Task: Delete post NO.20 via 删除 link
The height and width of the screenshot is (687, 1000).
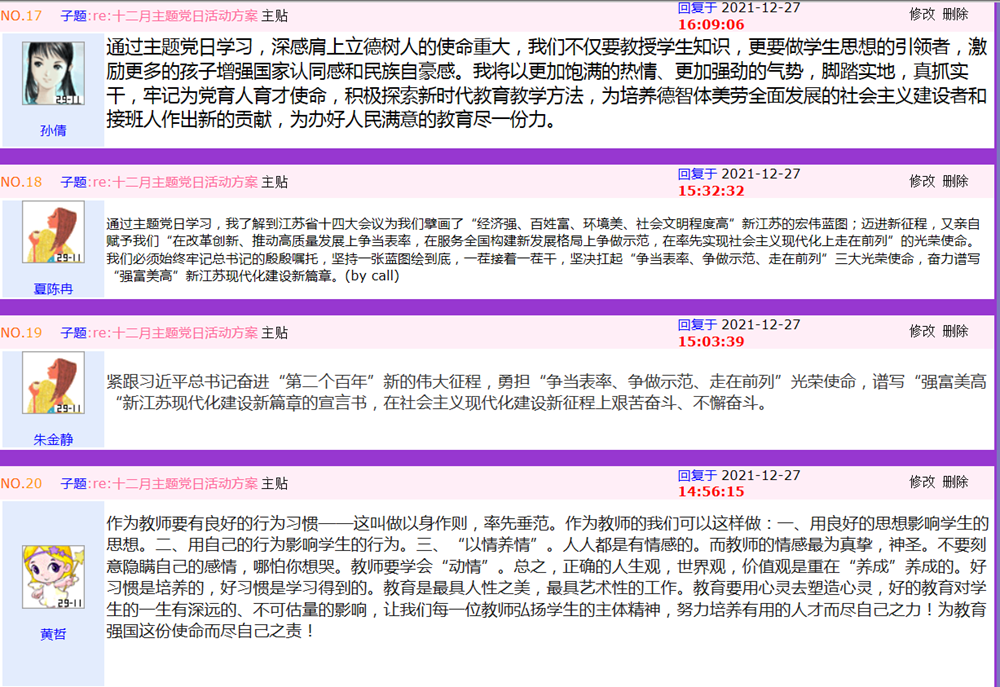Action: 955,481
